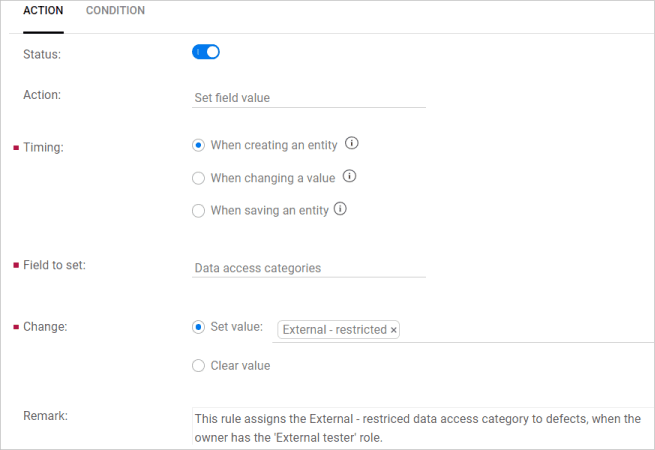Remove the 'External - restricted' tag
Viewport: 655px width, 450px height.
tap(394, 330)
